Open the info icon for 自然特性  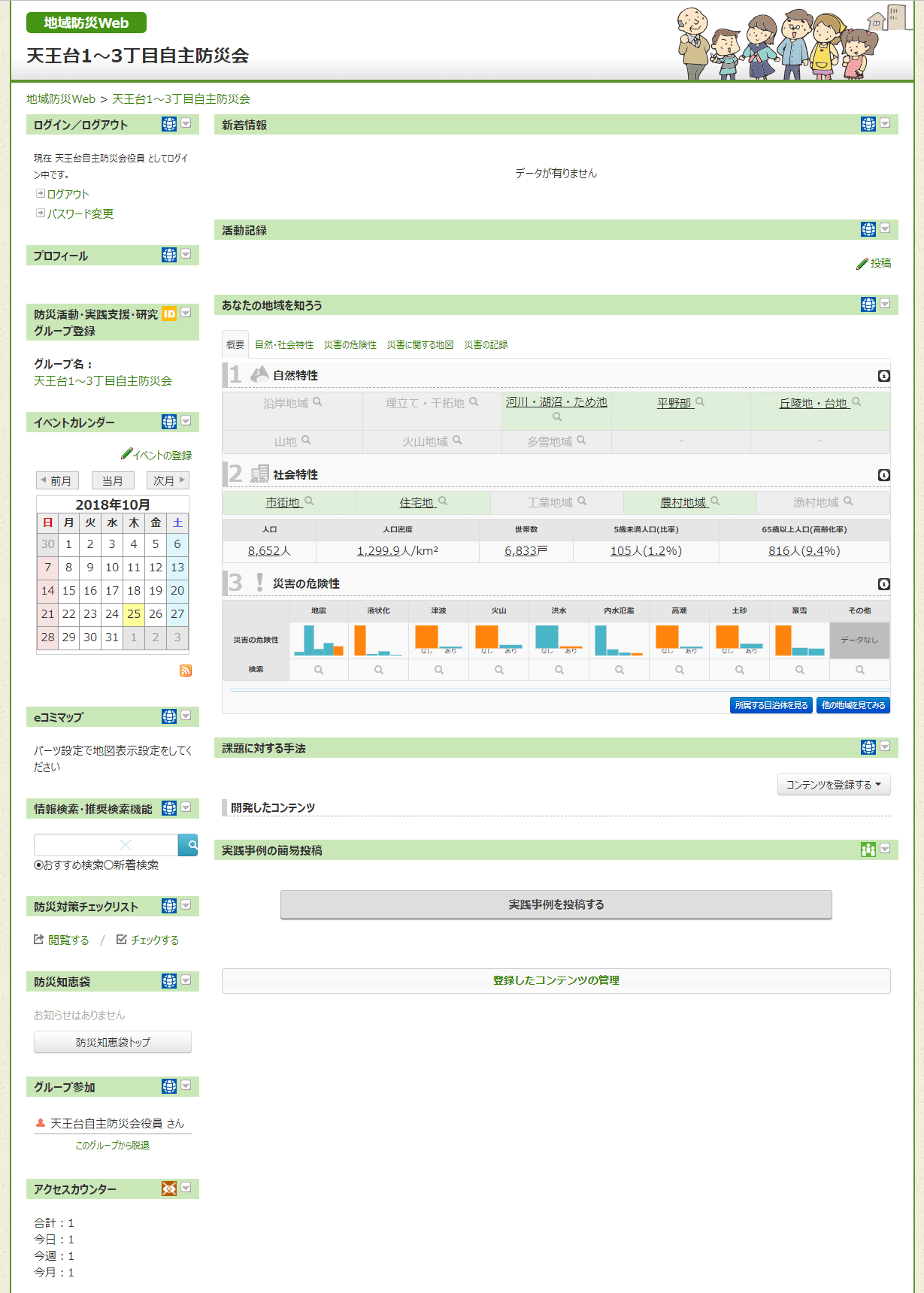pos(884,376)
